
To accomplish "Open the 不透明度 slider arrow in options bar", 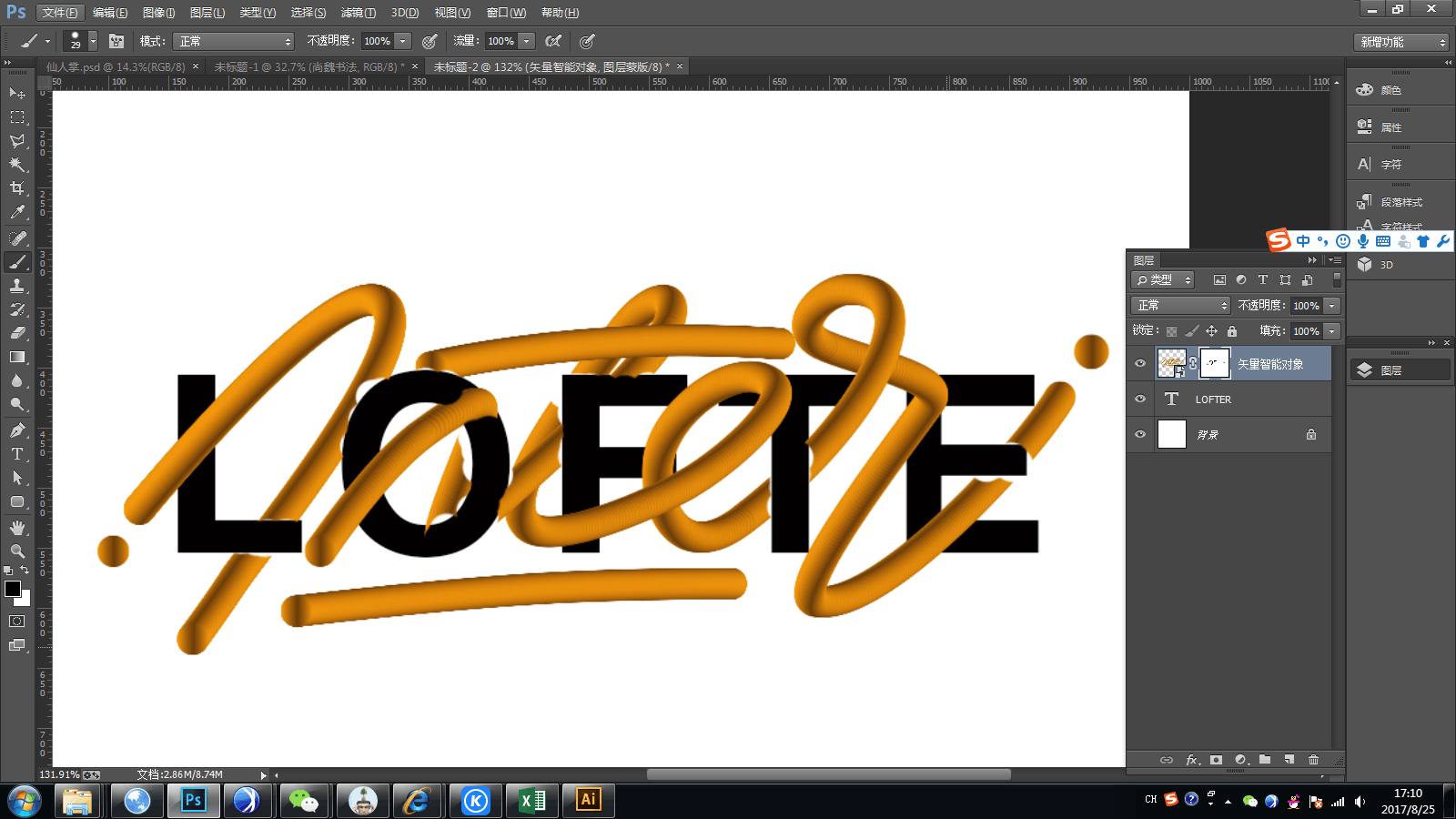I will tap(403, 41).
